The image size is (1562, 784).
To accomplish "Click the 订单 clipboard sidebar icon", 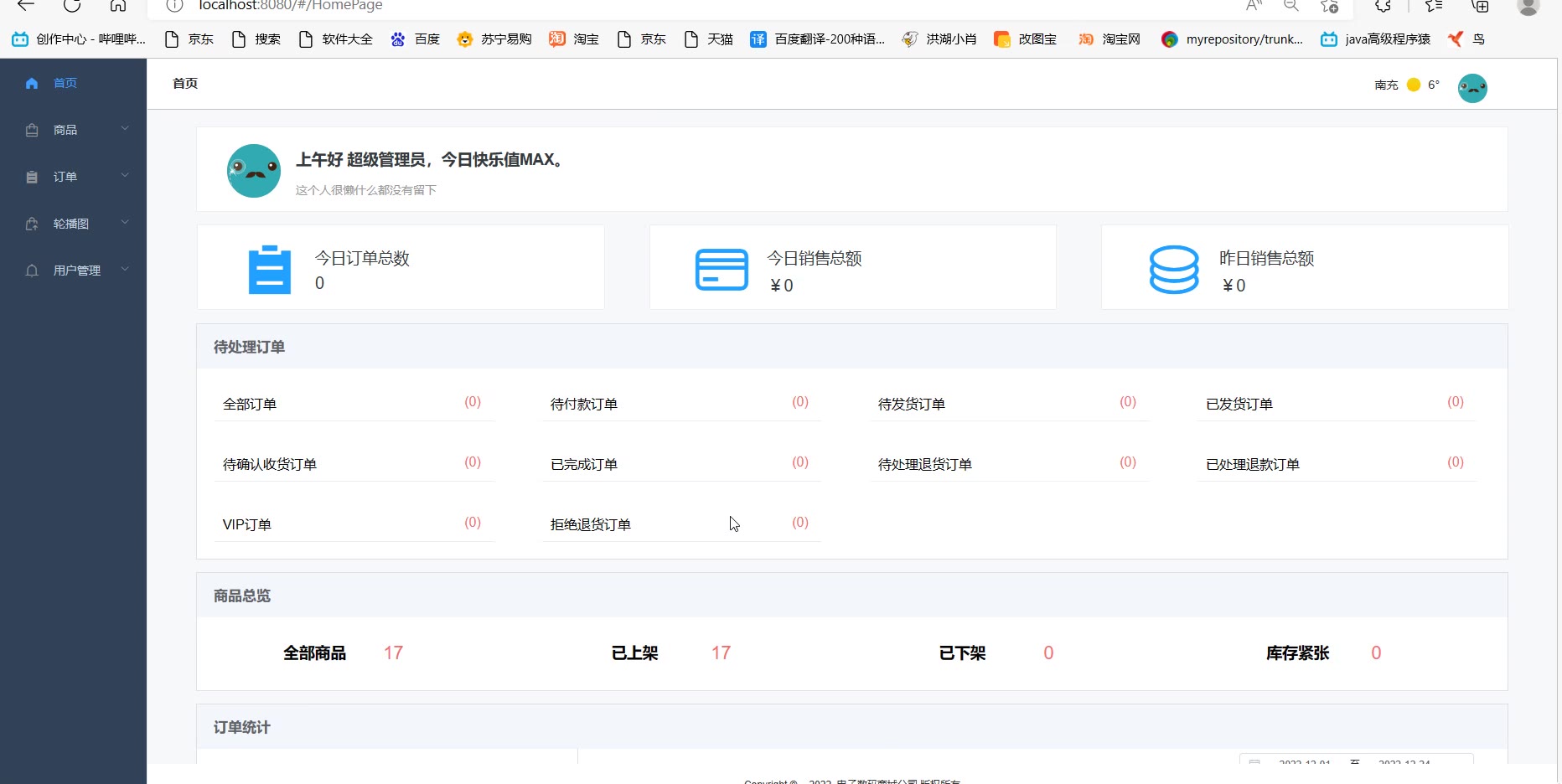I will tap(32, 177).
